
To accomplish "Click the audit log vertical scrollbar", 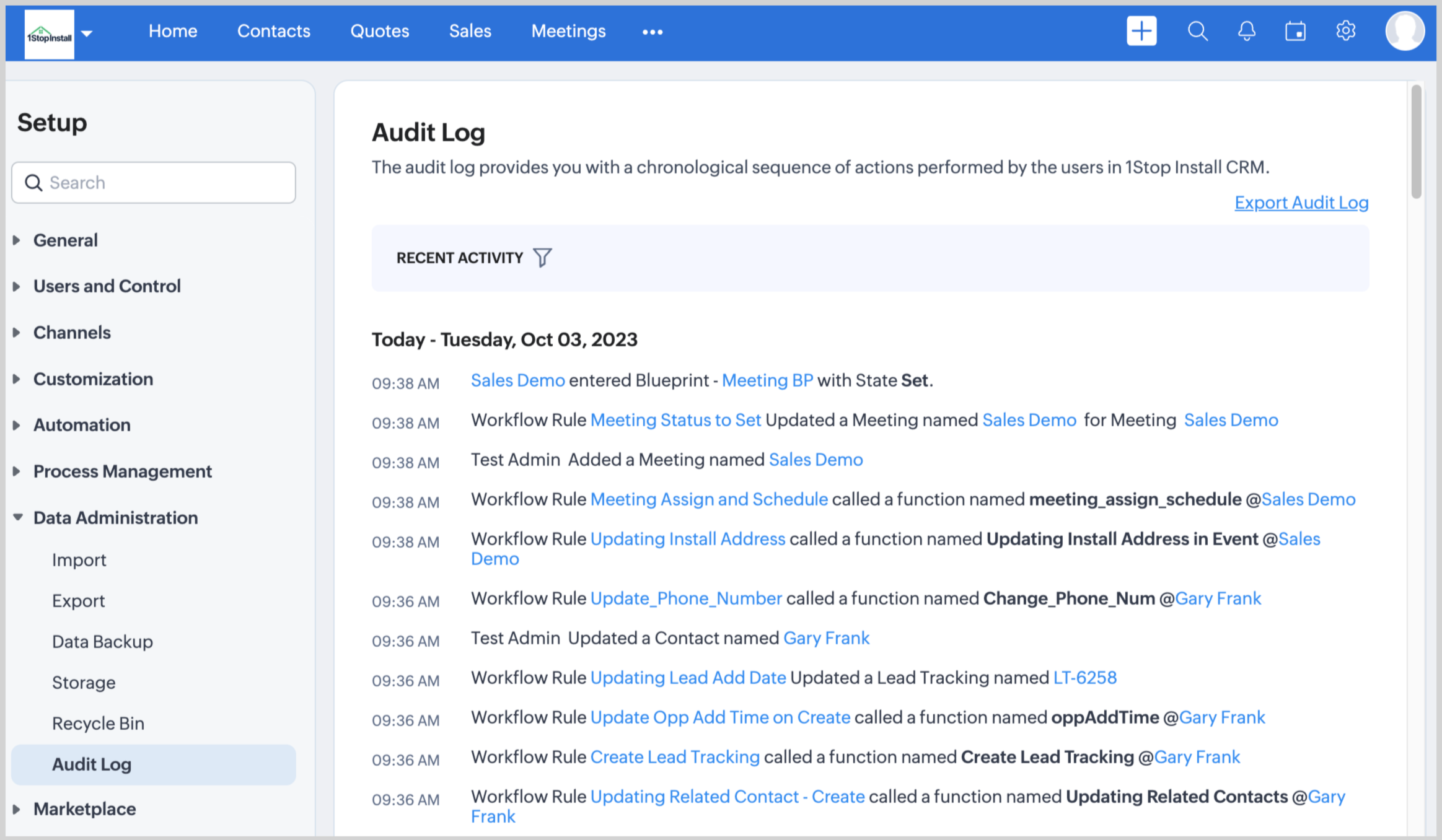I will pos(1416,142).
